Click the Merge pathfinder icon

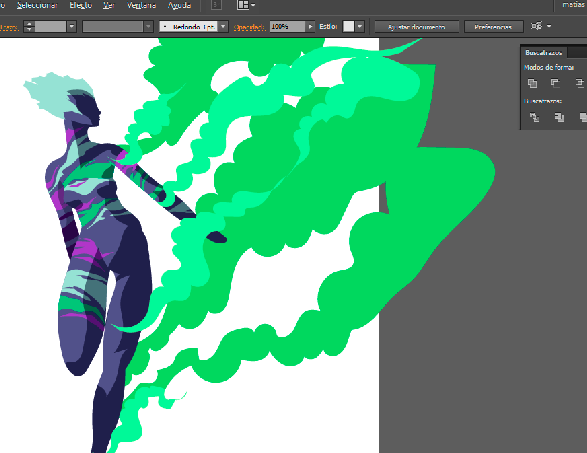tap(583, 117)
